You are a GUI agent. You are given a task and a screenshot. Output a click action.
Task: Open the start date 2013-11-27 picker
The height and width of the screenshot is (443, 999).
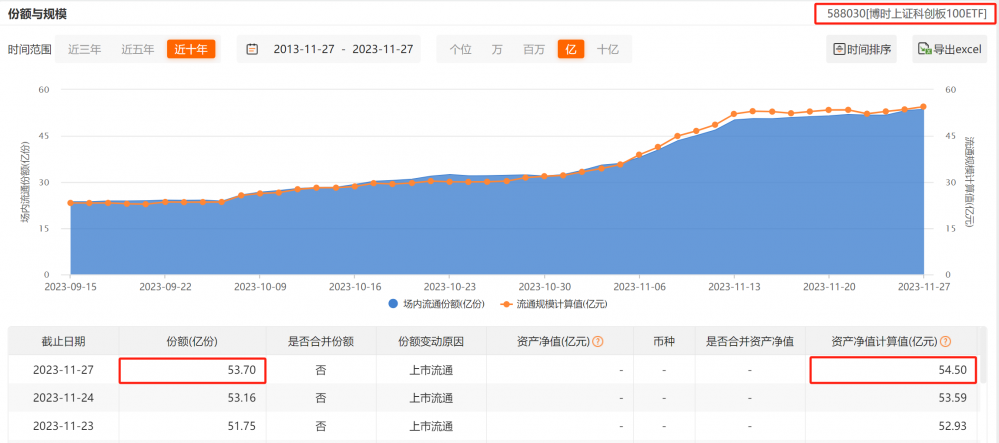pyautogui.click(x=303, y=49)
